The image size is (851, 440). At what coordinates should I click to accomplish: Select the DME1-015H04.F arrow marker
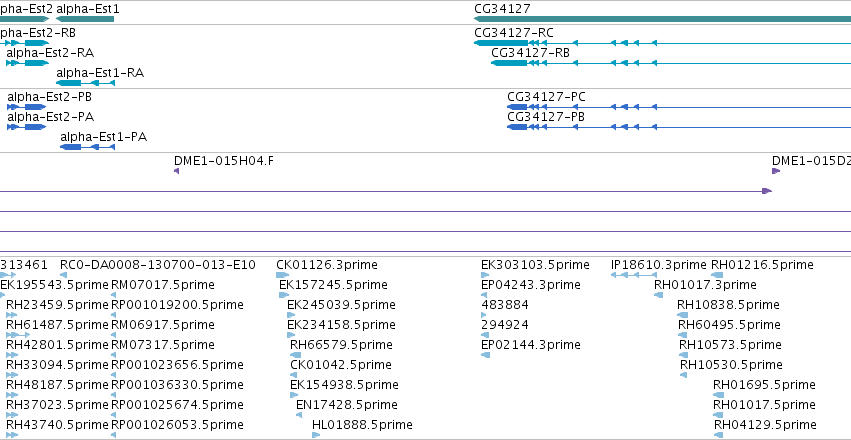[176, 171]
